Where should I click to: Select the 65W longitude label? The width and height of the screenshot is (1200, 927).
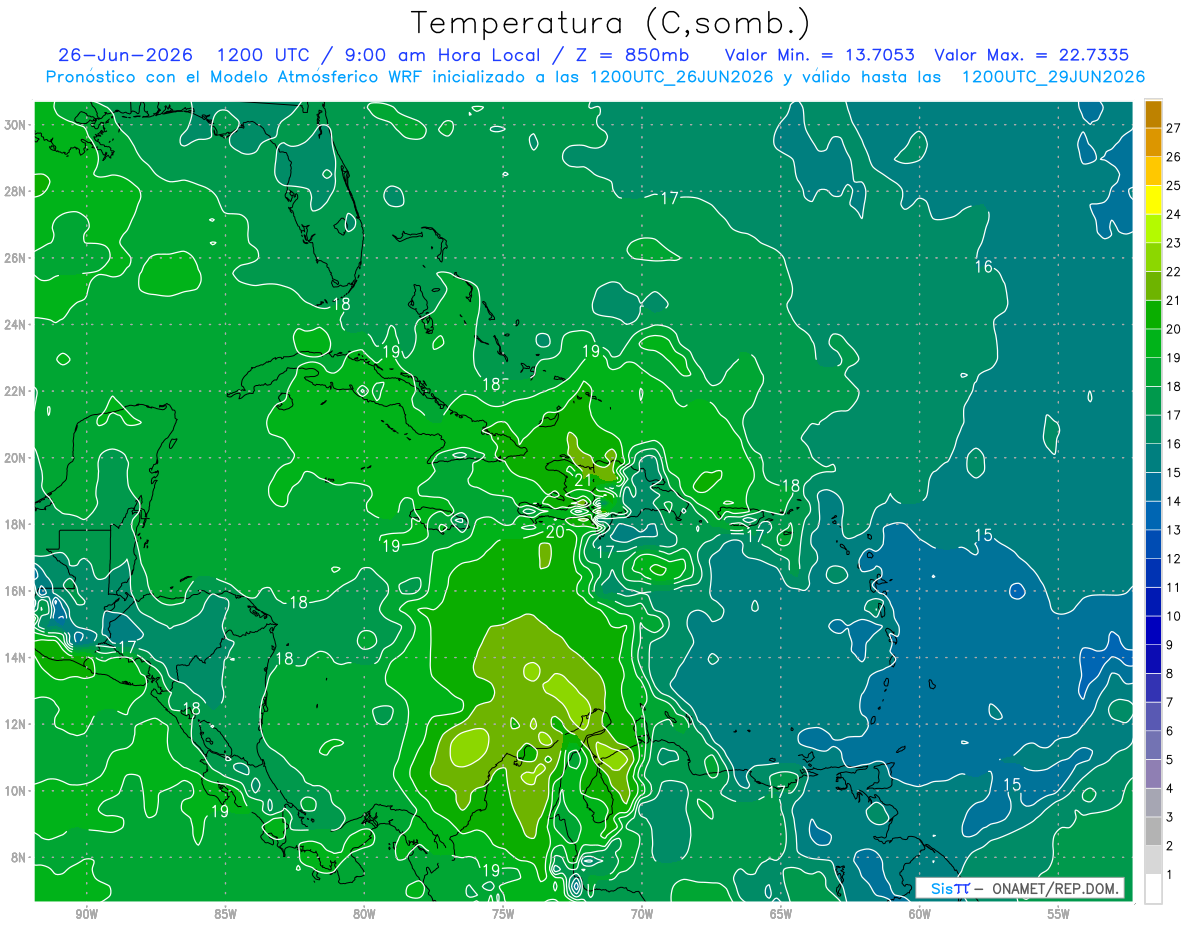coord(781,914)
